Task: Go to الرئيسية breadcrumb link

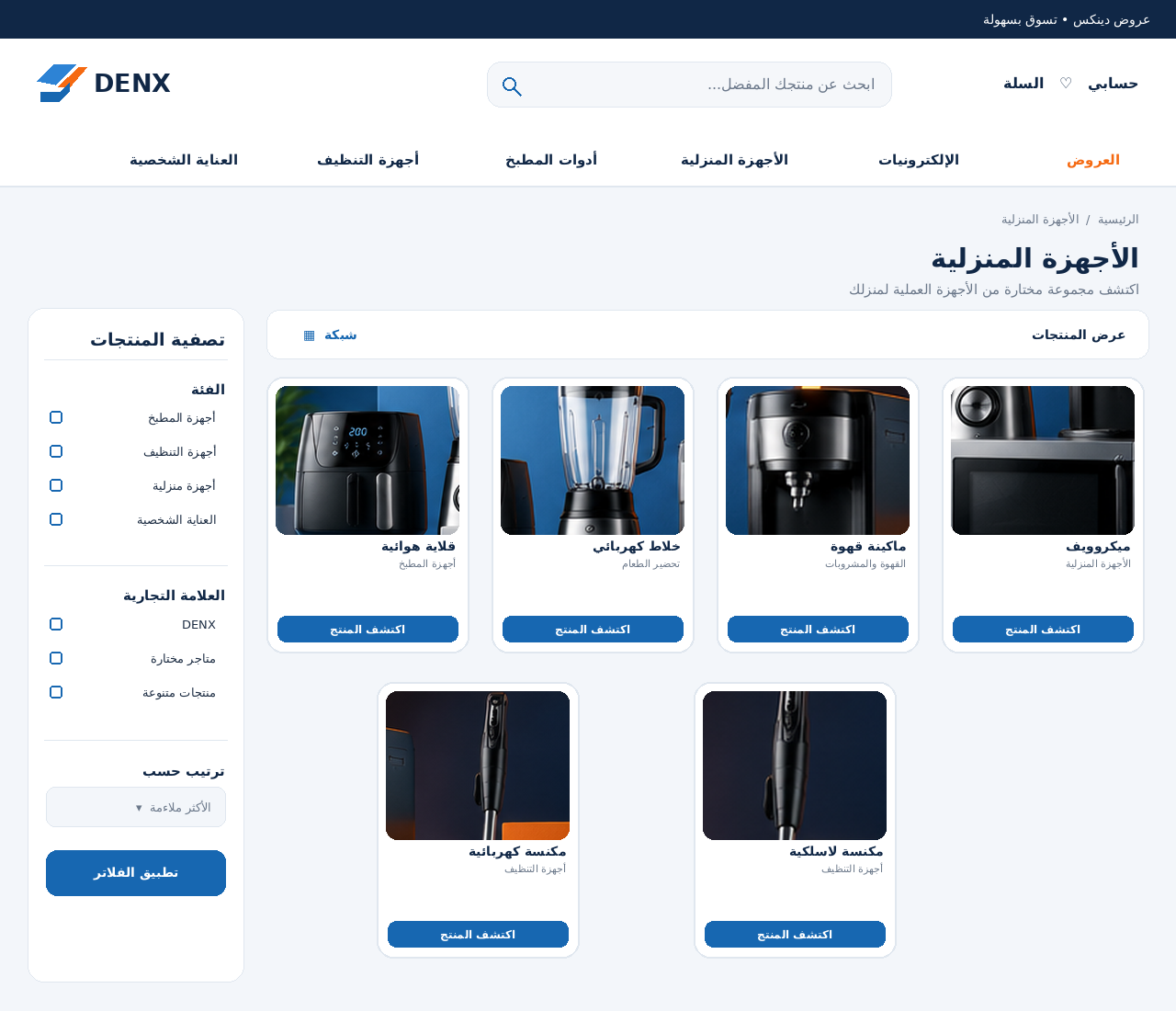Action: click(x=1118, y=220)
